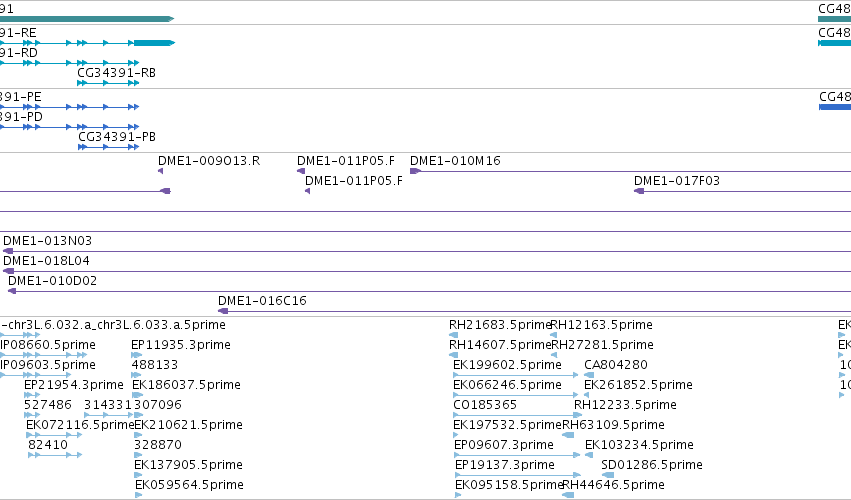Click the EK199602.5prime alignment line

coord(516,375)
